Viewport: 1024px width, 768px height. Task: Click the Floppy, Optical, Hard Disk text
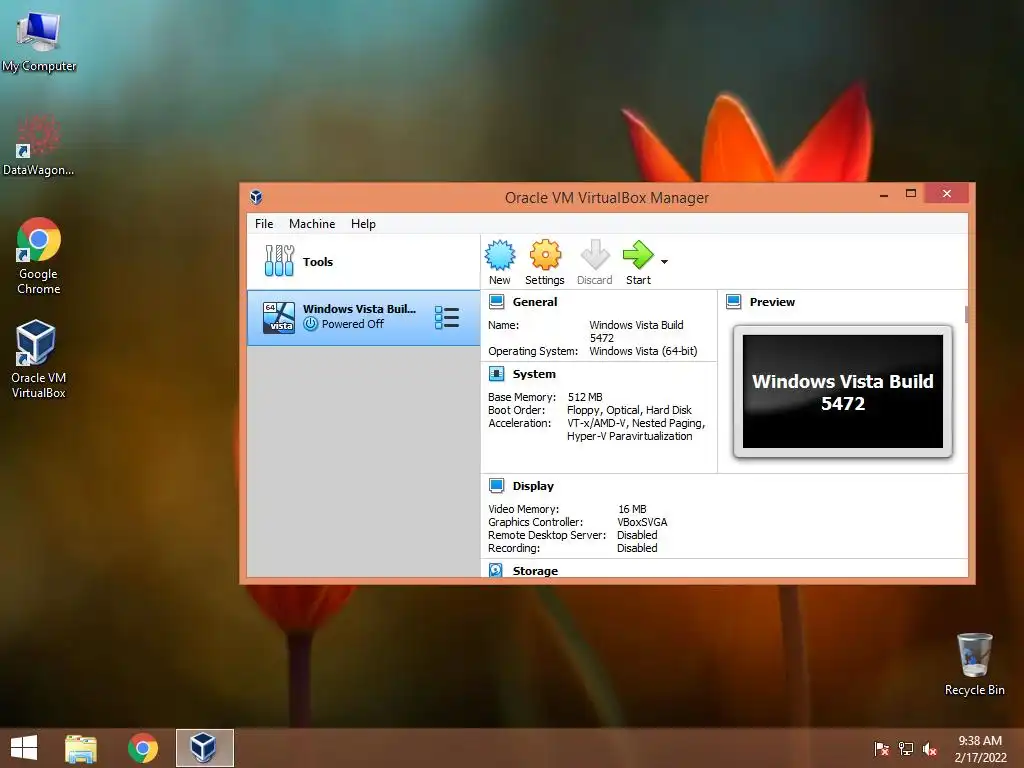click(629, 410)
